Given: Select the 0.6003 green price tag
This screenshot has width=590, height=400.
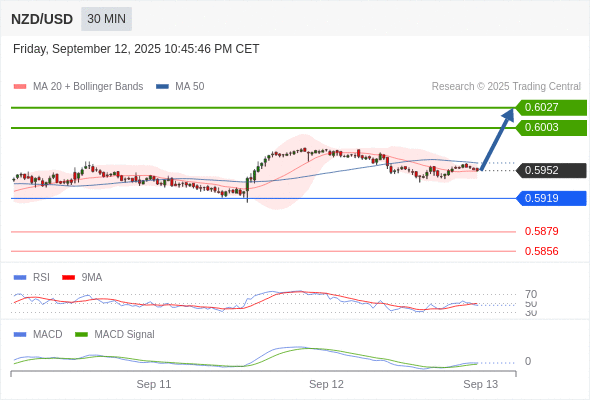Looking at the screenshot, I should click(551, 128).
